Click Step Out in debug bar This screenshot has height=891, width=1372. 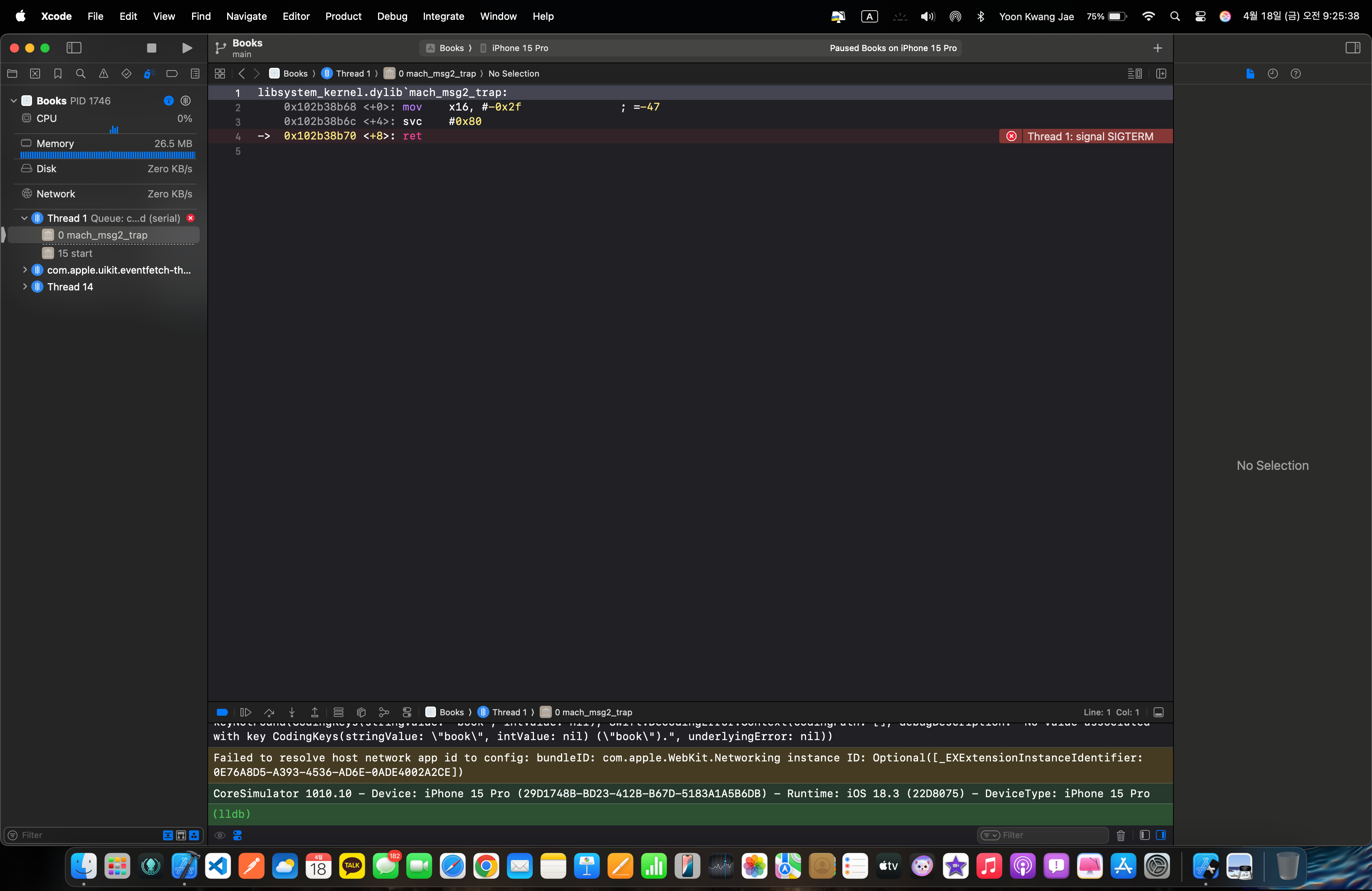pos(315,712)
